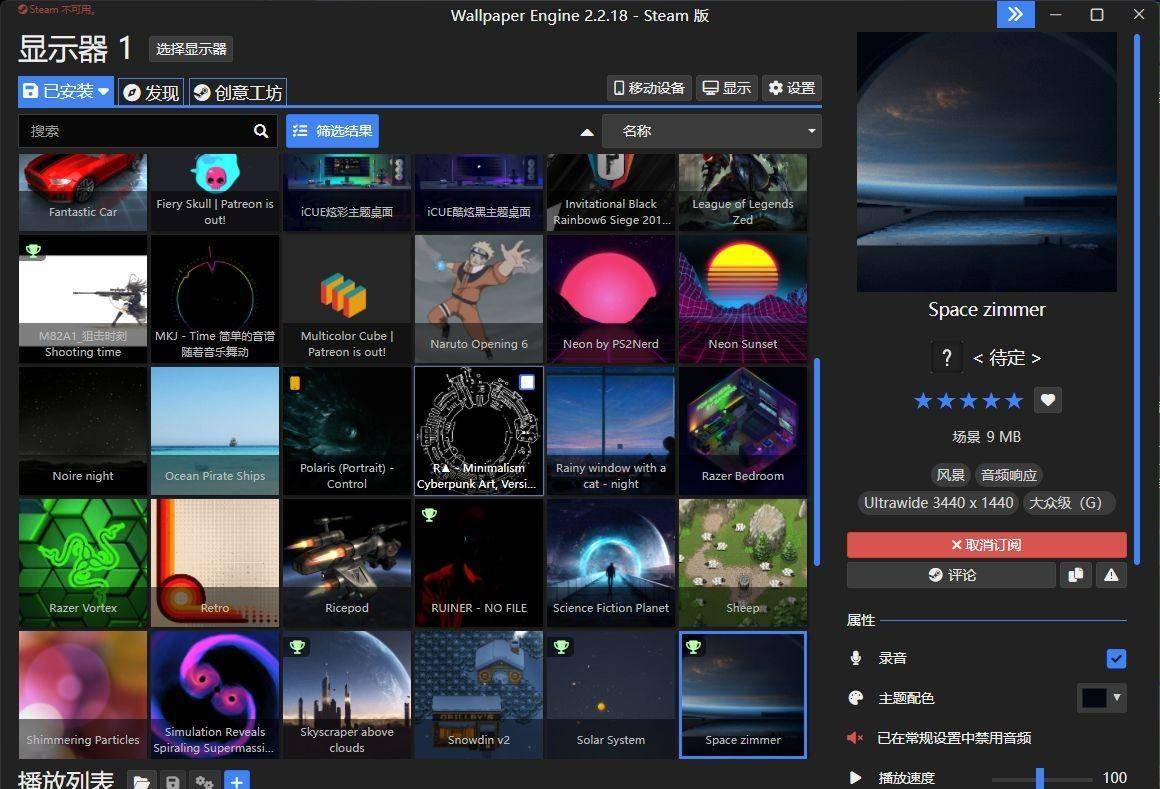Click the favorite heart icon
This screenshot has height=789, width=1160.
pos(1048,400)
